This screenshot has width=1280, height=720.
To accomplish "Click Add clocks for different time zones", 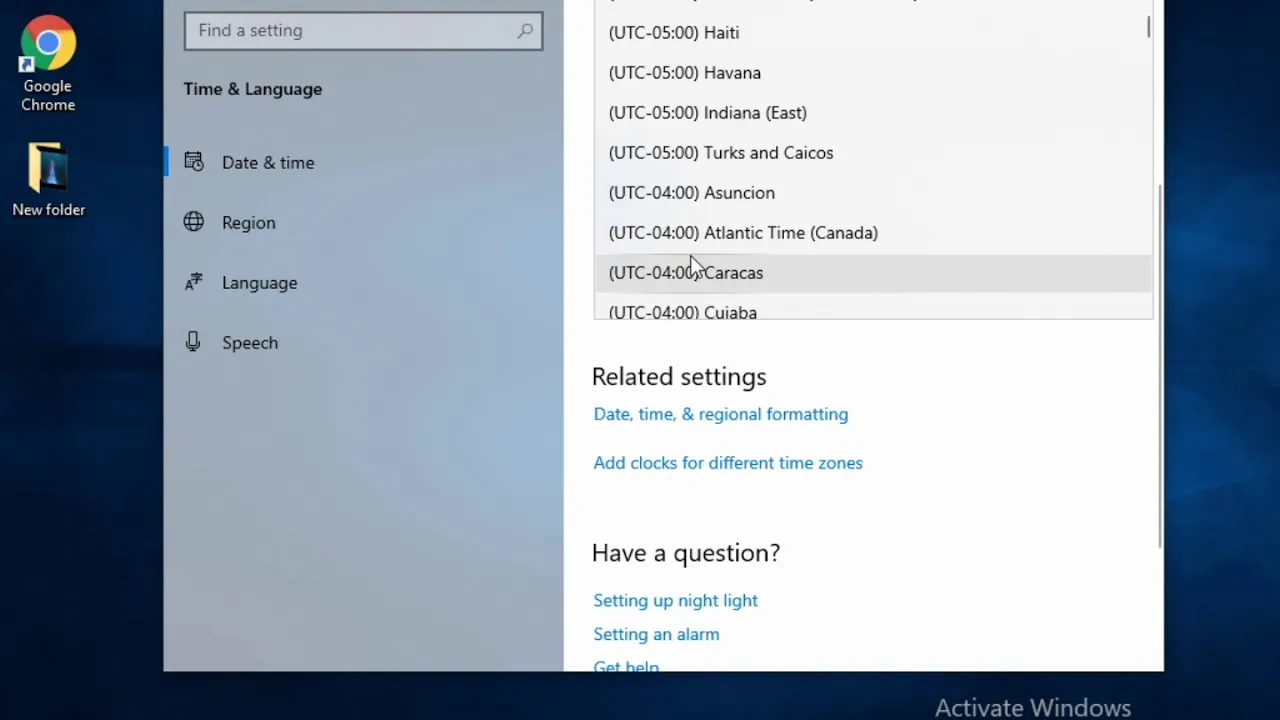I will pos(728,463).
